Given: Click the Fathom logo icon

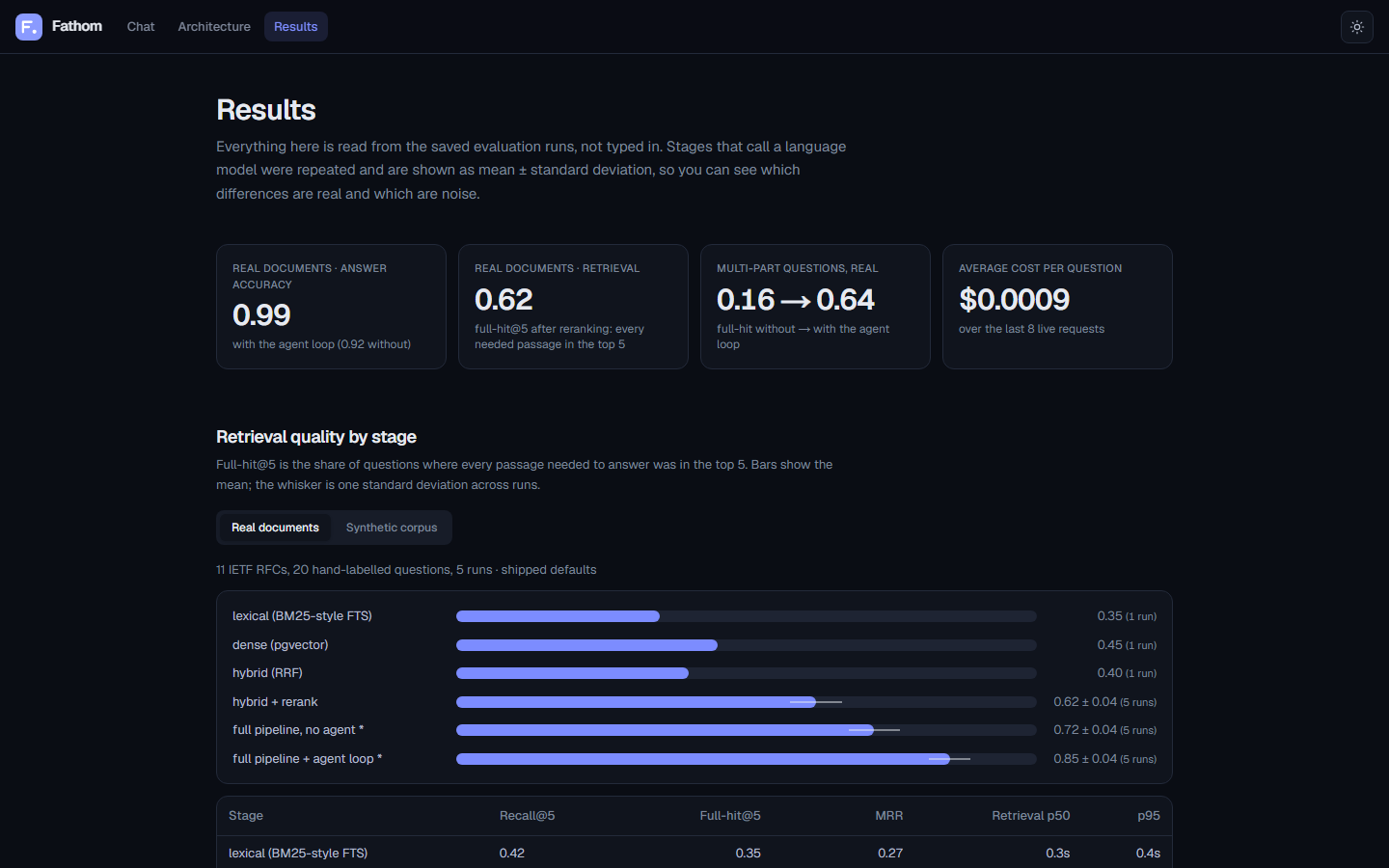Looking at the screenshot, I should pos(29,27).
